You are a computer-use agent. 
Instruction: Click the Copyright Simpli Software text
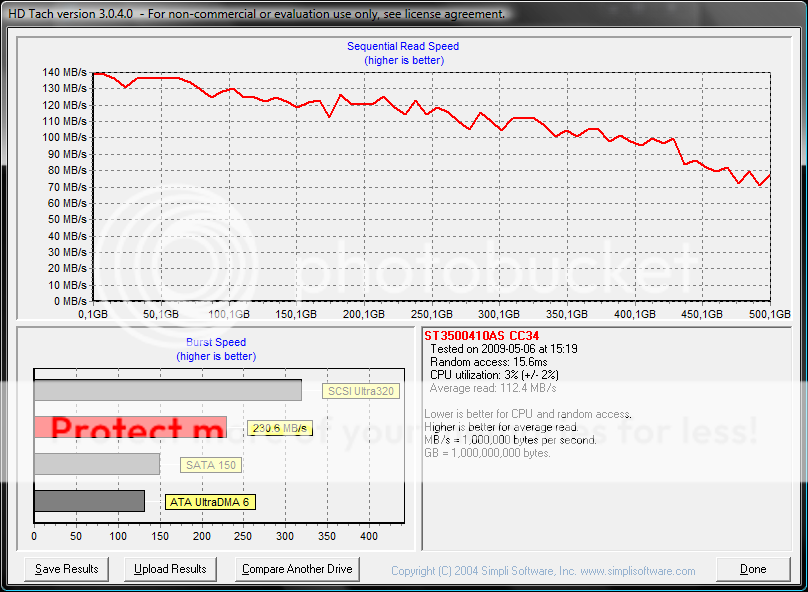(x=543, y=571)
